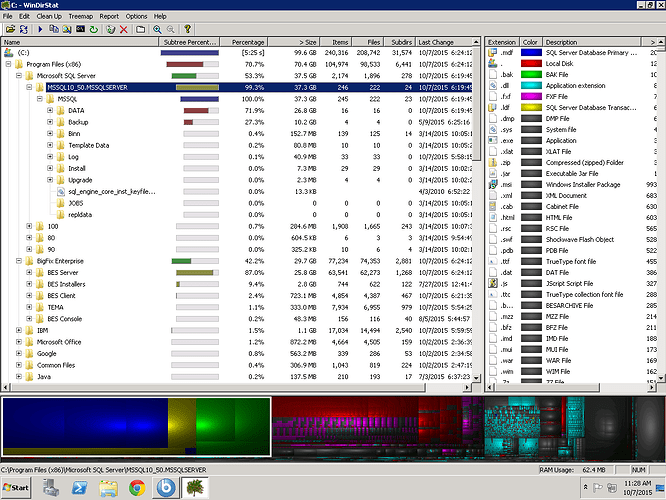Click the tree list vertical scrollbar down arrow
Viewport: 666px width, 500px height.
pyautogui.click(x=476, y=377)
